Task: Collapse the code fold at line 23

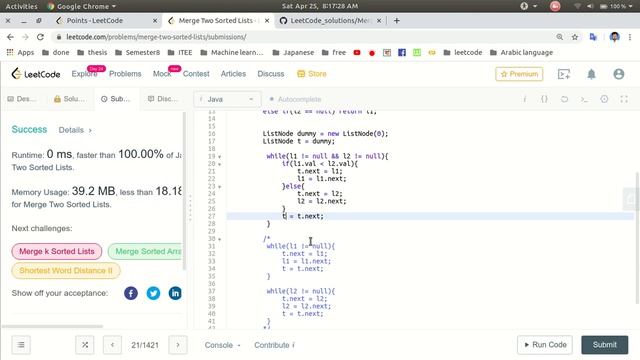Action: [220, 187]
